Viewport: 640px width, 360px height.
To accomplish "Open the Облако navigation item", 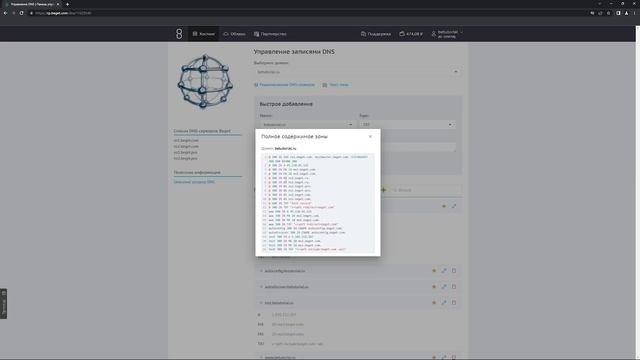I will tap(234, 34).
